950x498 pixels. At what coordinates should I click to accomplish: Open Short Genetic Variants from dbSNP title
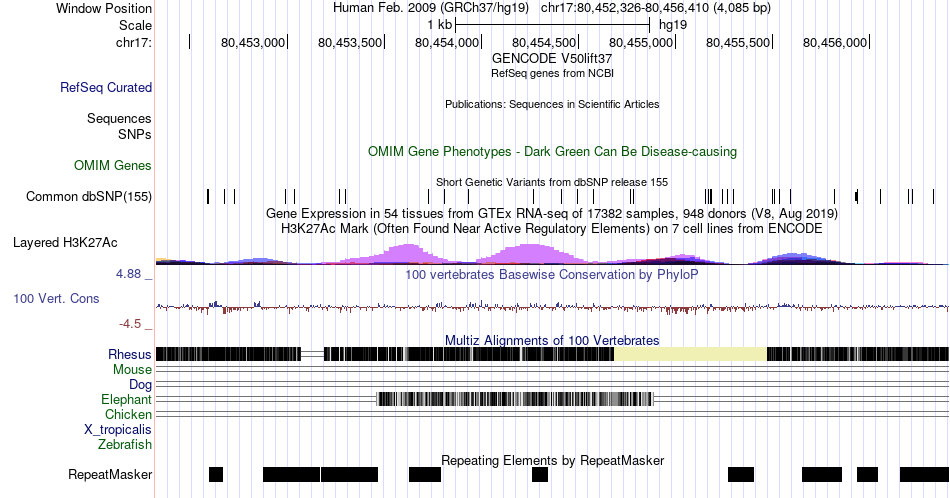[x=552, y=182]
